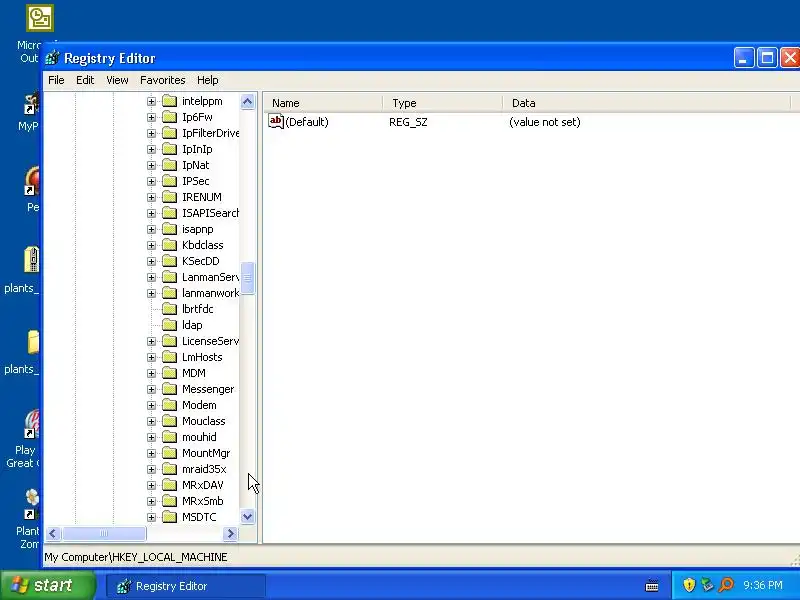Select the IPSec key label
This screenshot has height=600, width=800.
[x=196, y=182]
